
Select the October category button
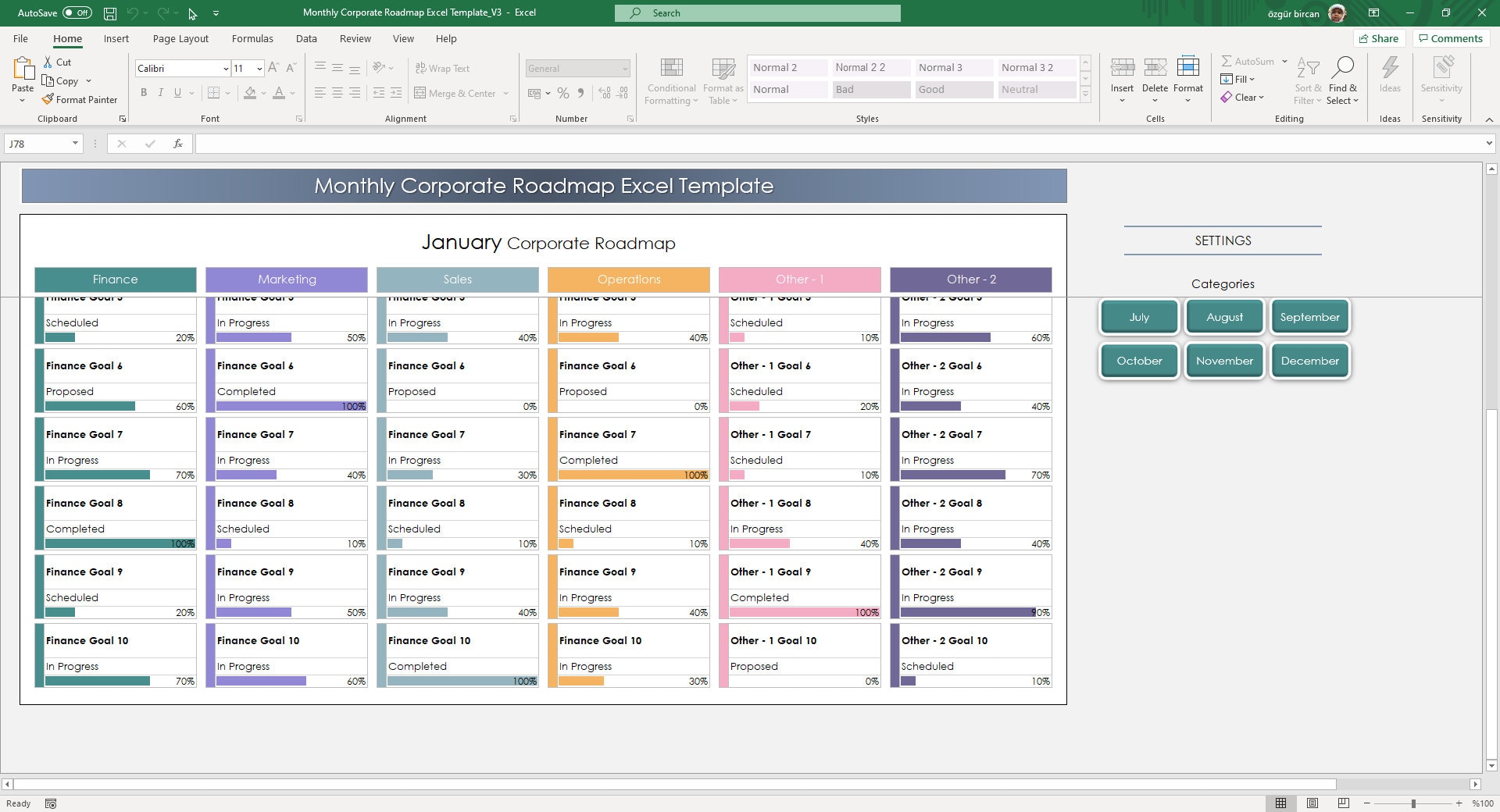(x=1138, y=360)
